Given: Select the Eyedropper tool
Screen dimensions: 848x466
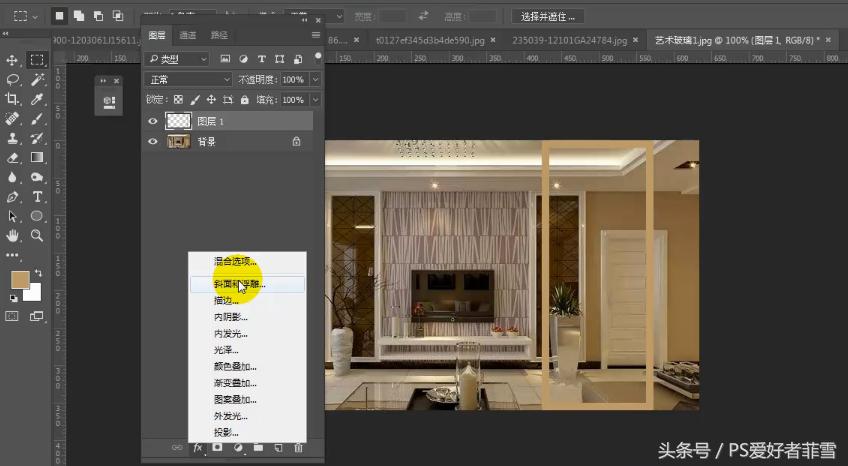Looking at the screenshot, I should 37,99.
